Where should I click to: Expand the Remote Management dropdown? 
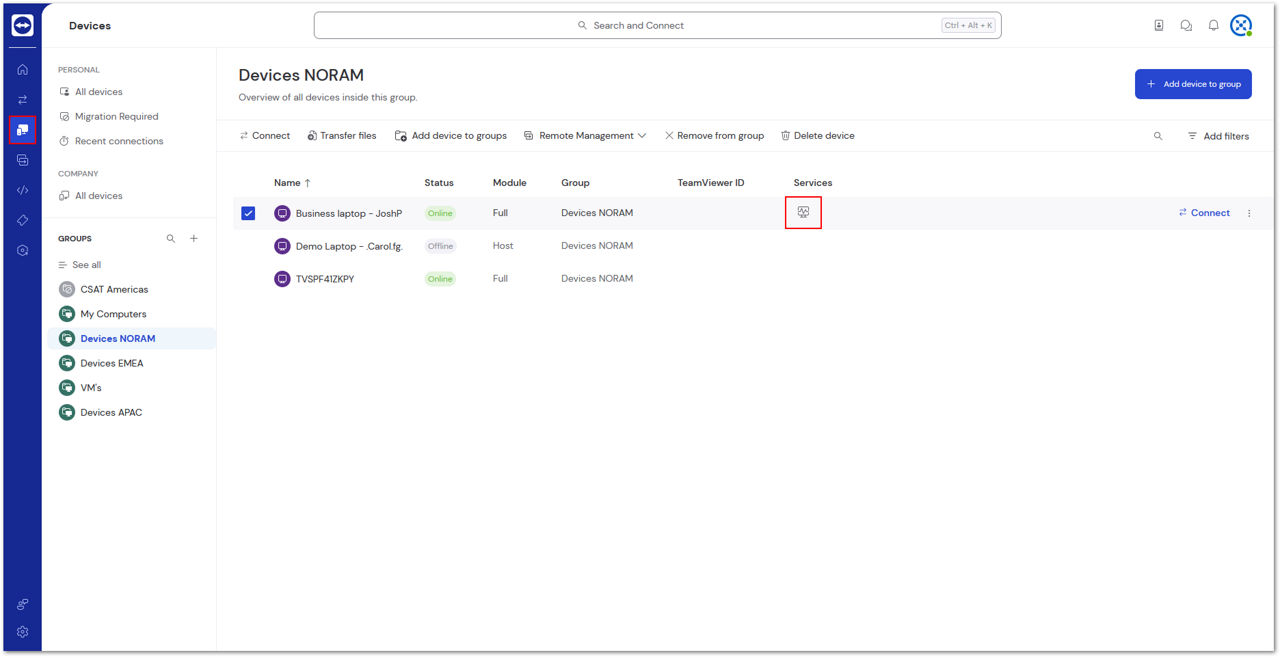point(585,136)
